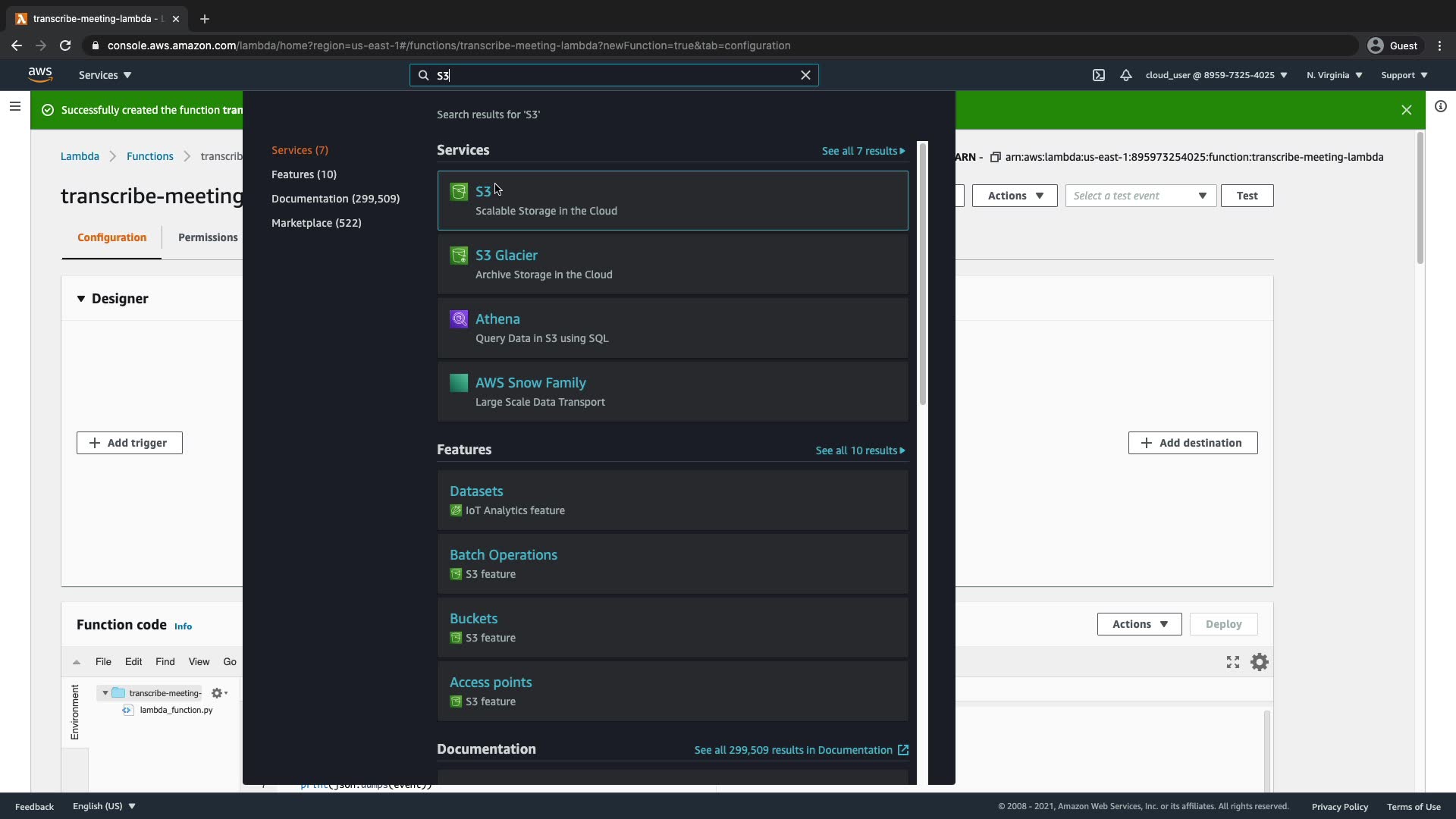Open the info panel icon

(1440, 106)
